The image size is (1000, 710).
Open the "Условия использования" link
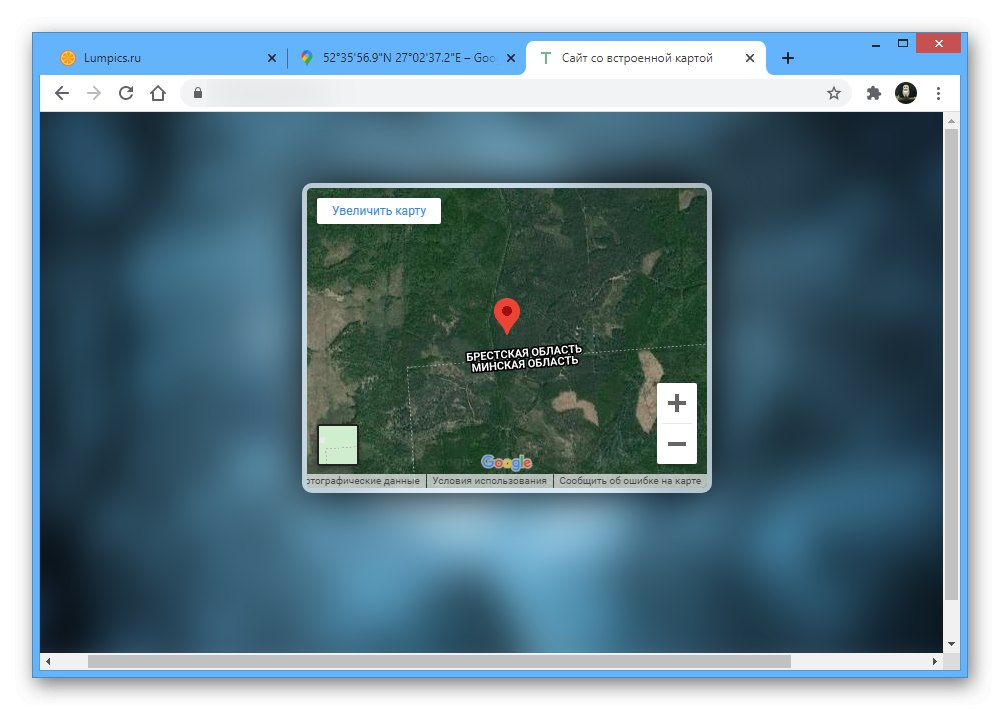(x=487, y=480)
